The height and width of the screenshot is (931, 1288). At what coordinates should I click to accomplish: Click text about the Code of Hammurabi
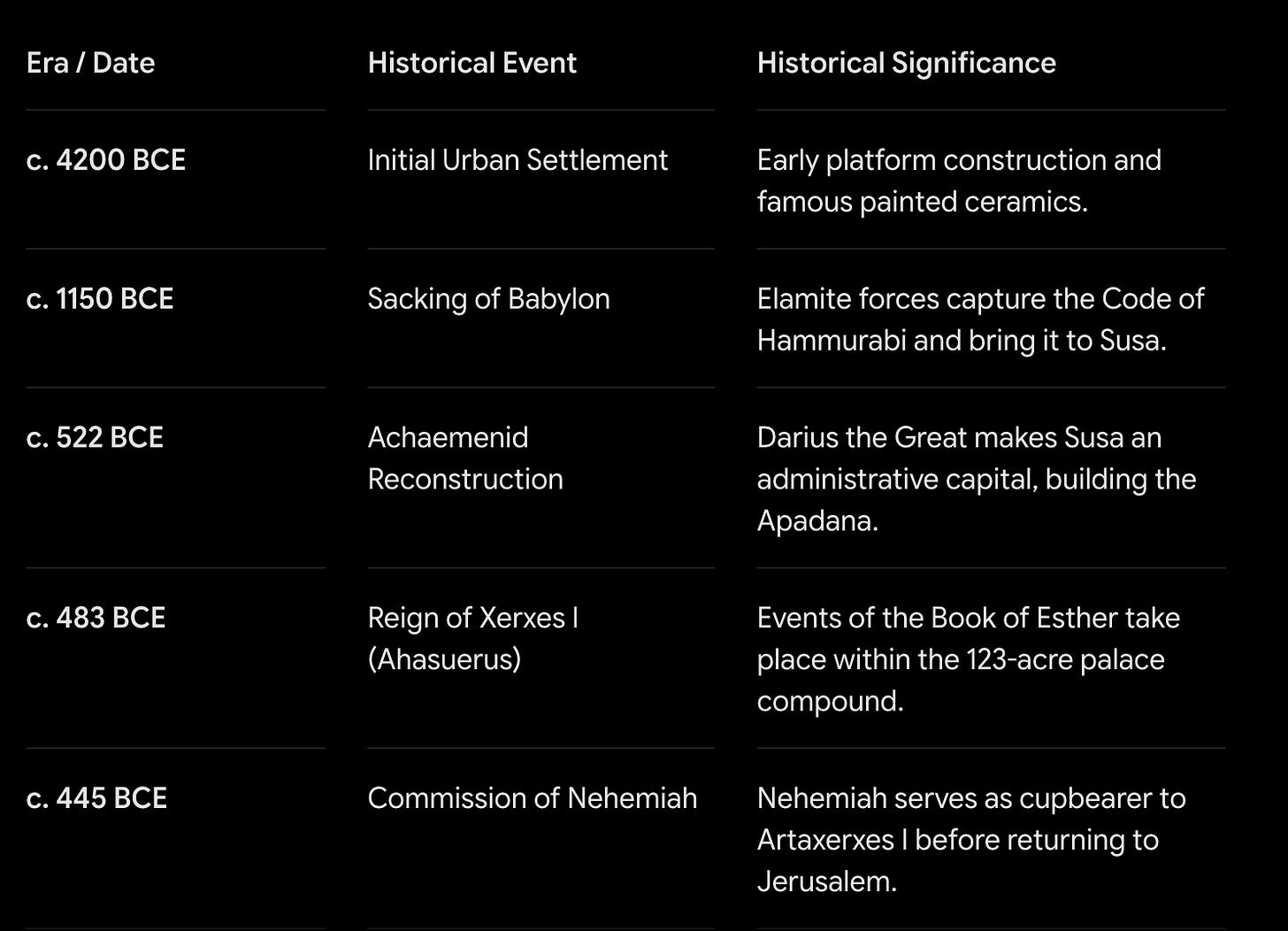(980, 319)
